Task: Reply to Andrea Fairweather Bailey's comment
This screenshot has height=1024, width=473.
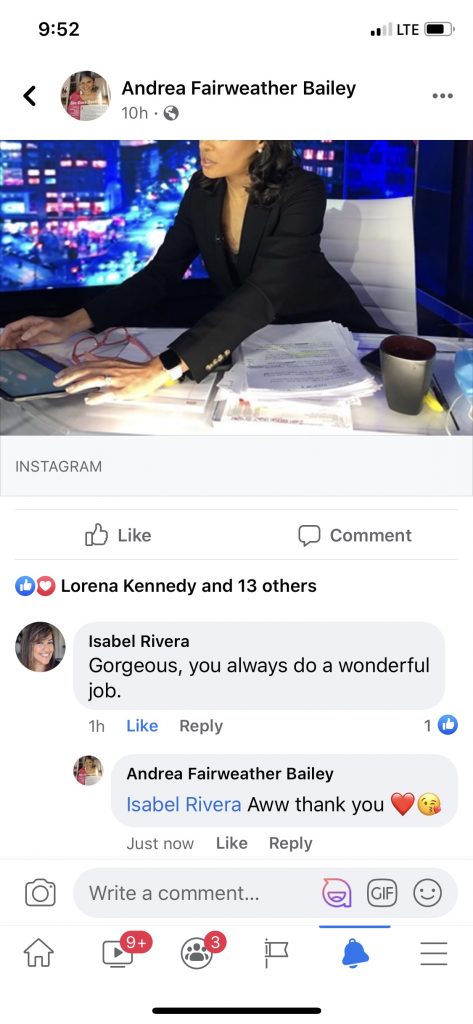Action: pyautogui.click(x=291, y=843)
